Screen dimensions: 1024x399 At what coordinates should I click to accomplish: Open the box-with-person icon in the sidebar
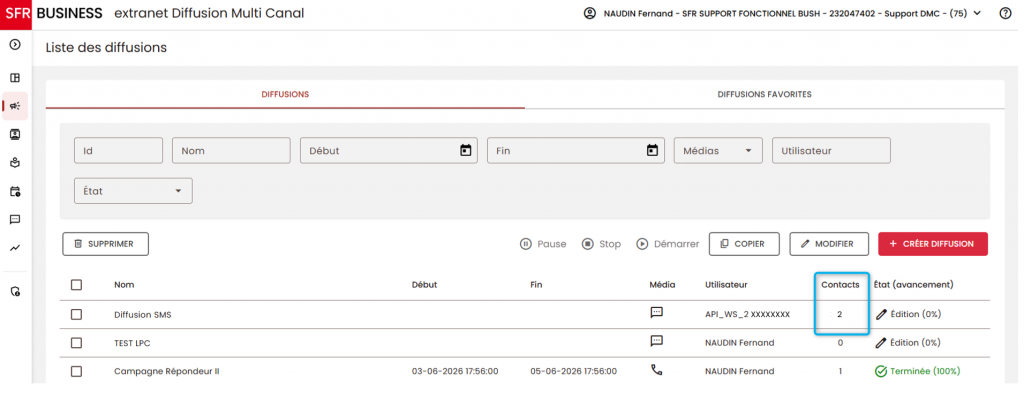(x=15, y=163)
